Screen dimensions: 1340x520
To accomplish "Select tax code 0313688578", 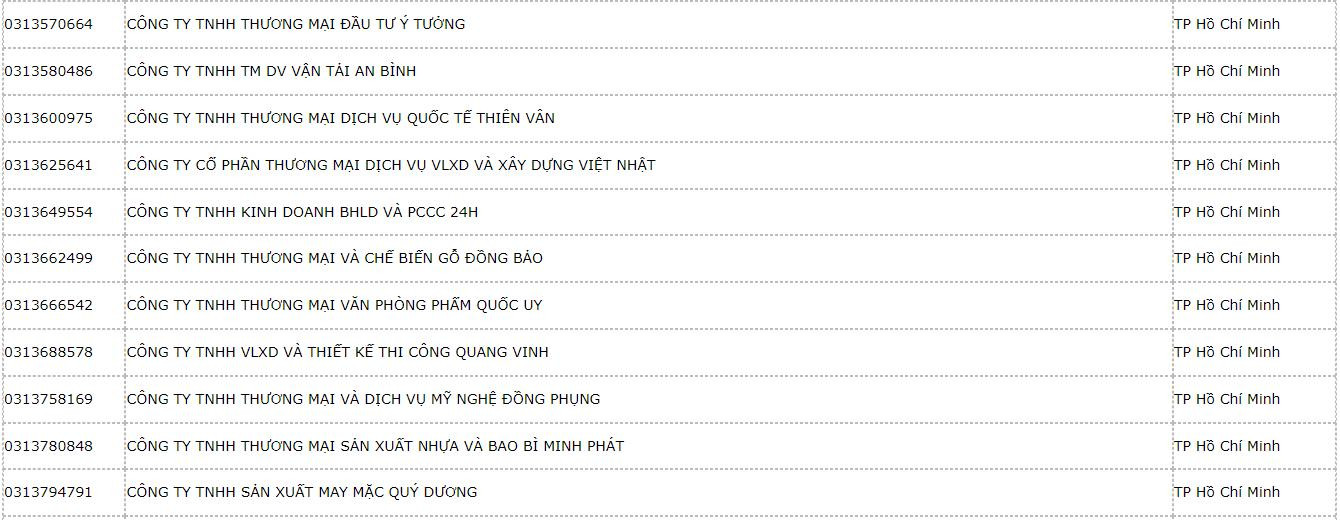I will point(48,352).
